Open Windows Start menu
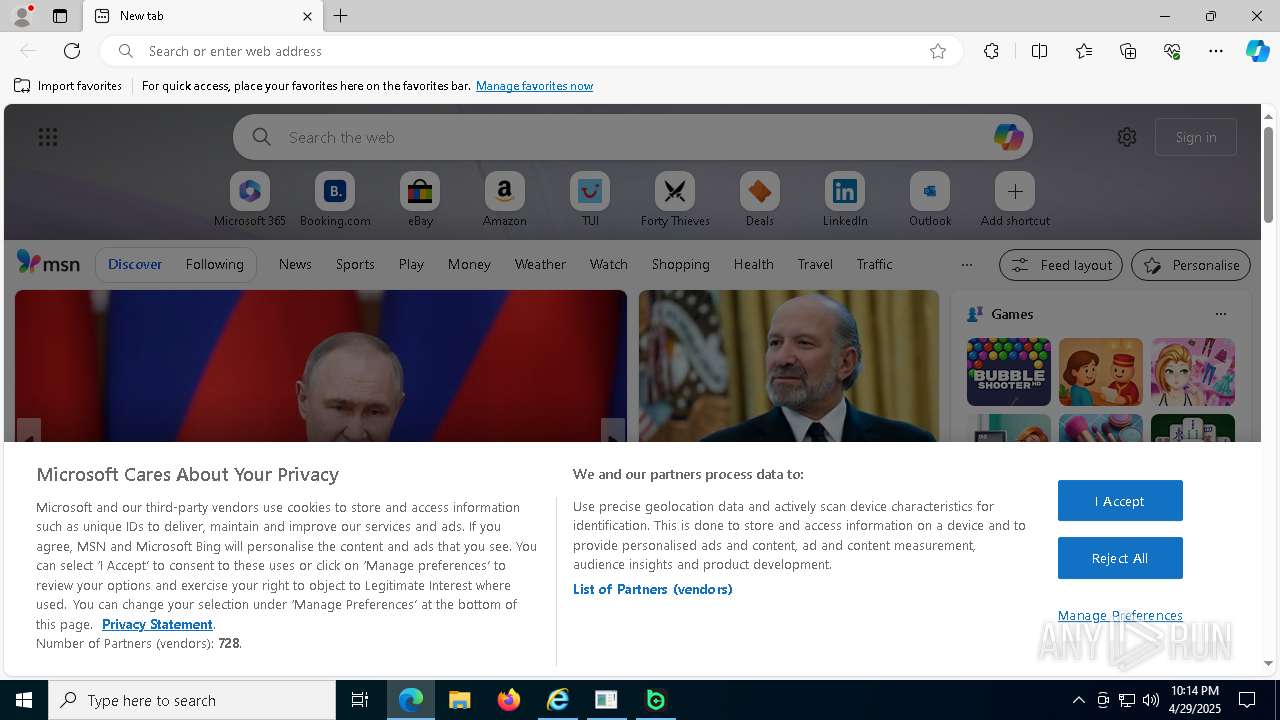 pyautogui.click(x=24, y=700)
